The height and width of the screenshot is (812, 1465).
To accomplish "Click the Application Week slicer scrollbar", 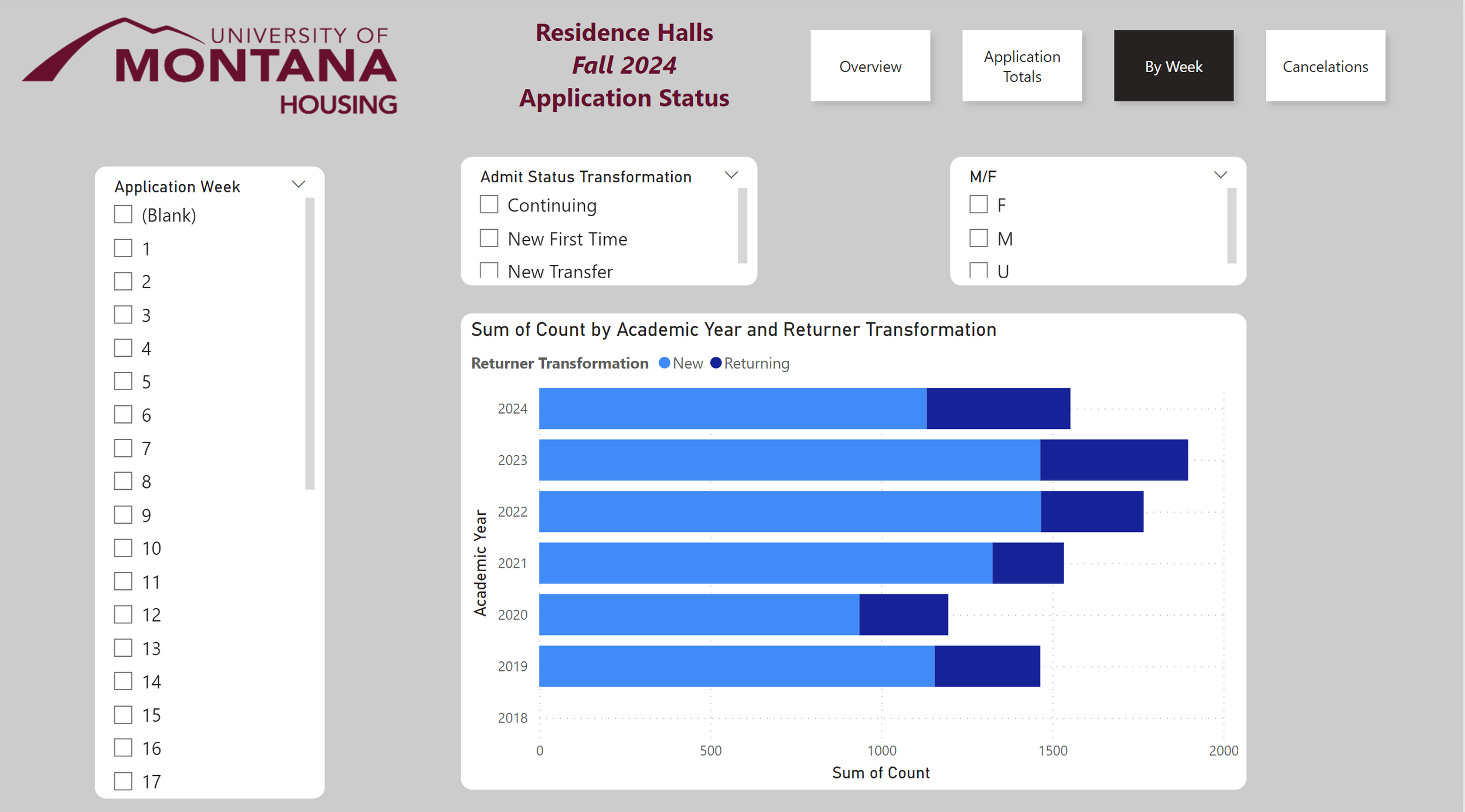I will [310, 343].
